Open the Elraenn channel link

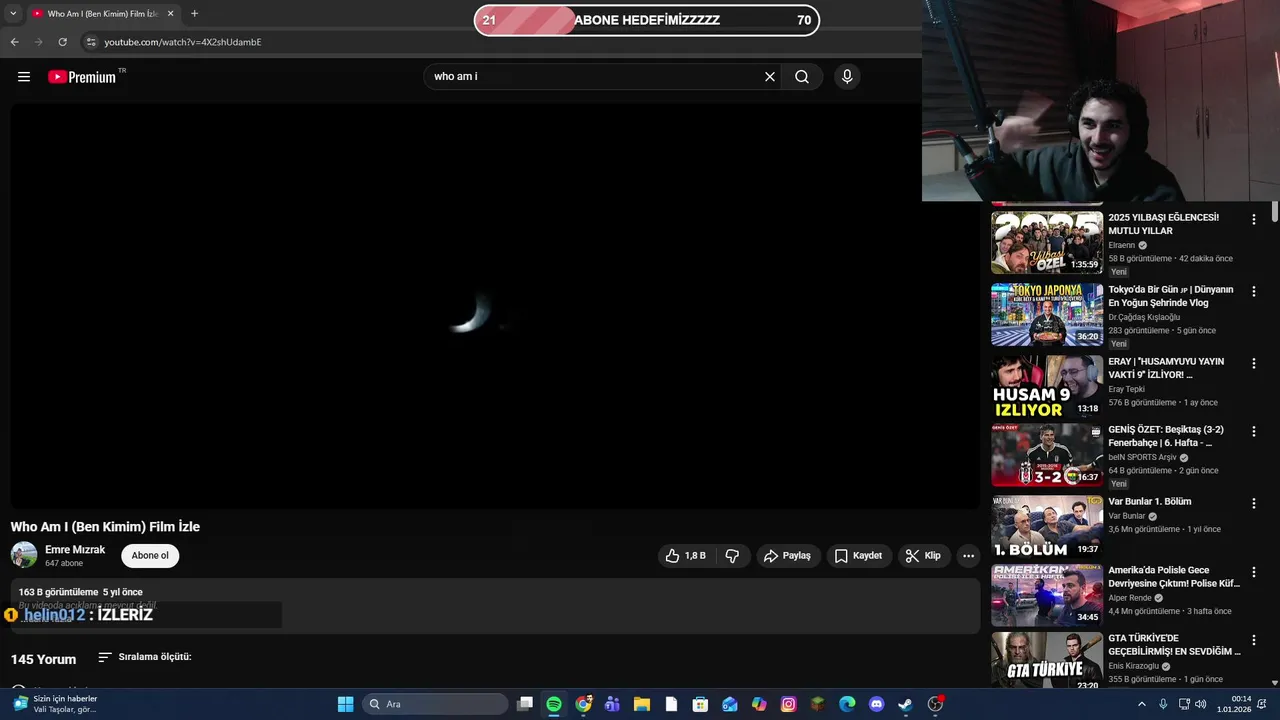[x=1122, y=245]
